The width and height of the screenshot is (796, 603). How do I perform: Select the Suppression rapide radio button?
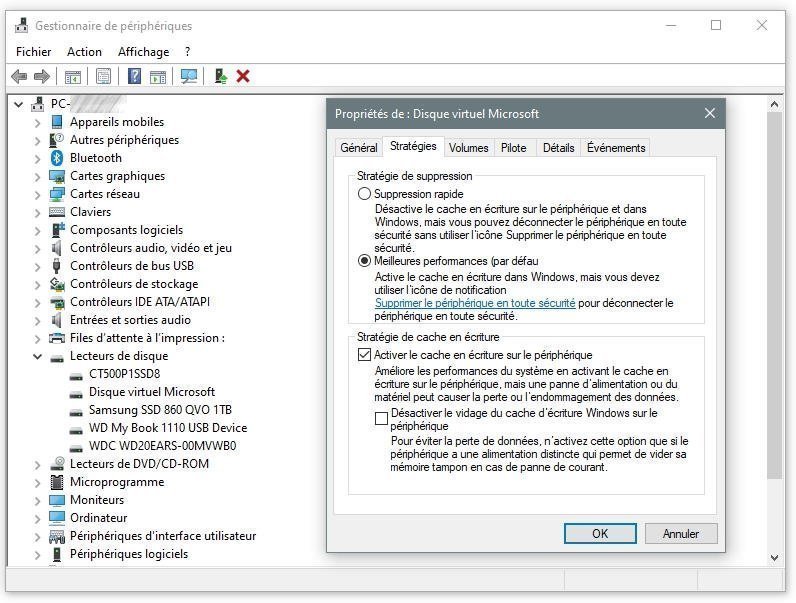pos(364,194)
